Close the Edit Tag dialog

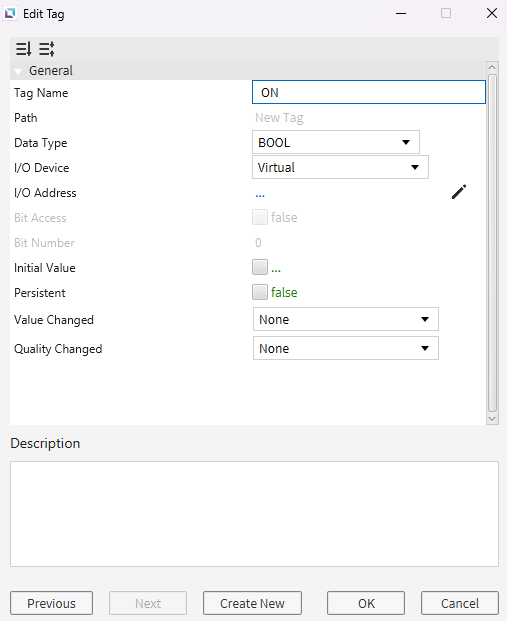[x=492, y=13]
